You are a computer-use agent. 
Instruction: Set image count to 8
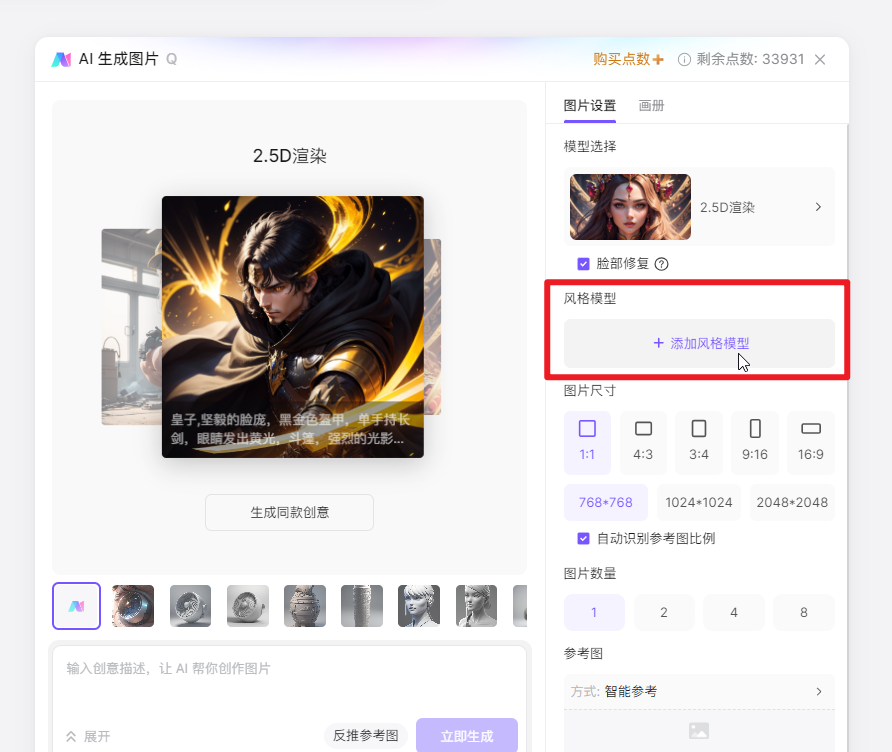click(x=804, y=612)
